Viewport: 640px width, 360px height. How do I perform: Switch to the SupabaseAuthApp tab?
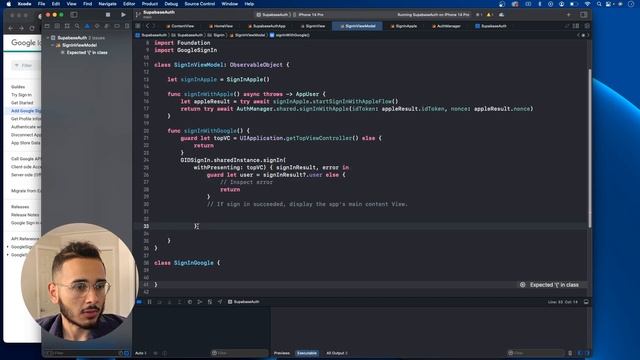click(x=267, y=26)
